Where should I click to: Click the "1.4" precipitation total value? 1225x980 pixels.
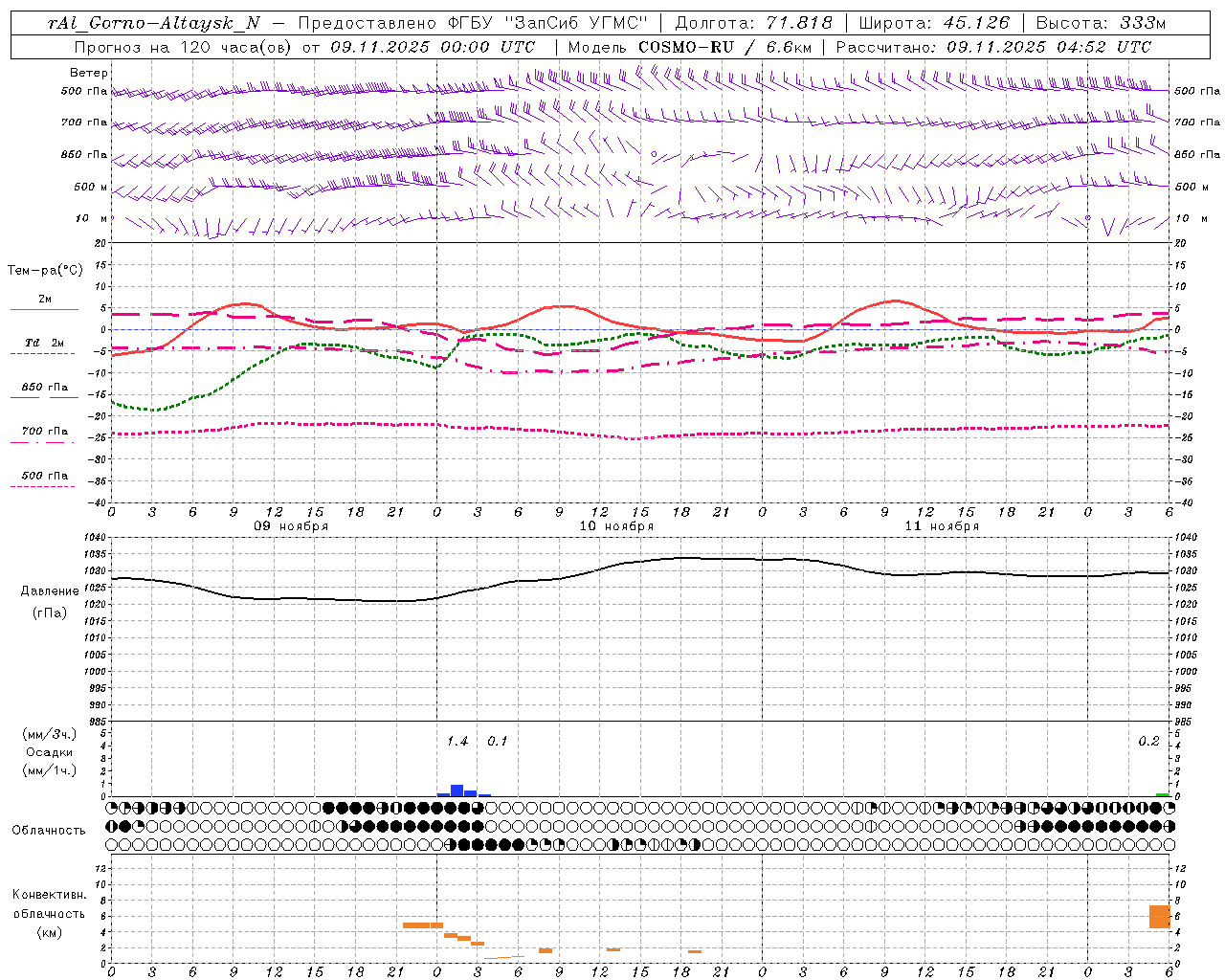tap(457, 742)
